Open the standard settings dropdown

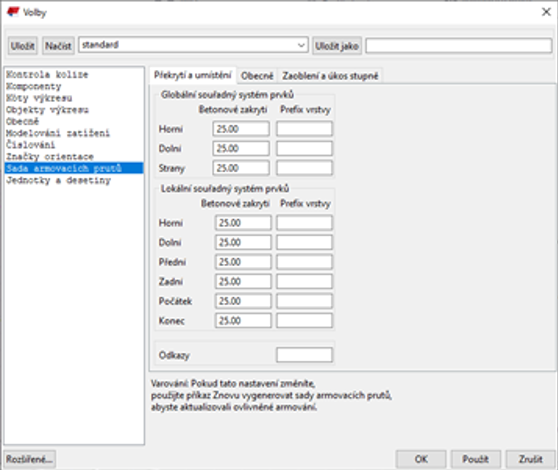(193, 45)
